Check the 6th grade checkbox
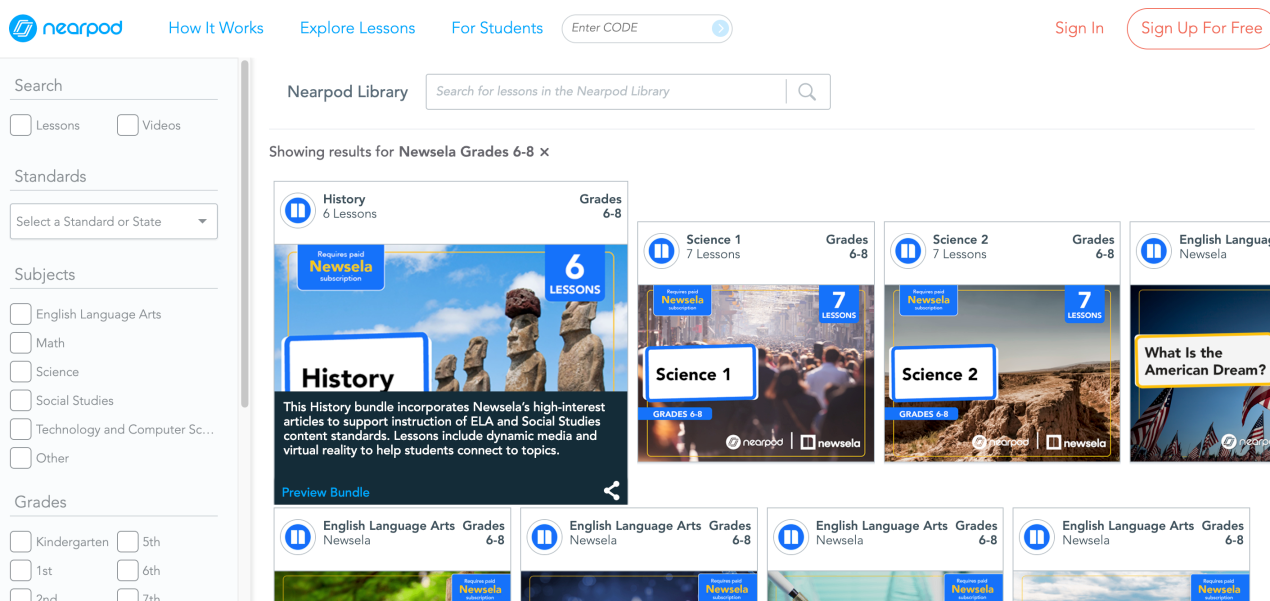Image resolution: width=1270 pixels, height=601 pixels. [127, 571]
